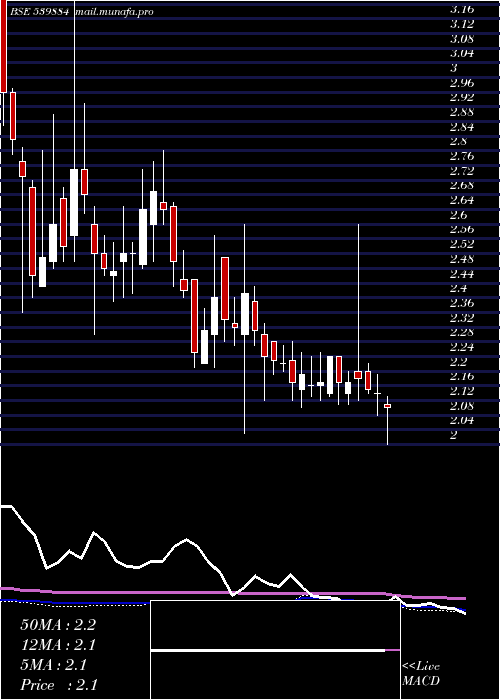Select the Price : 2.1 readout
The image size is (500, 700).
(x=59, y=685)
